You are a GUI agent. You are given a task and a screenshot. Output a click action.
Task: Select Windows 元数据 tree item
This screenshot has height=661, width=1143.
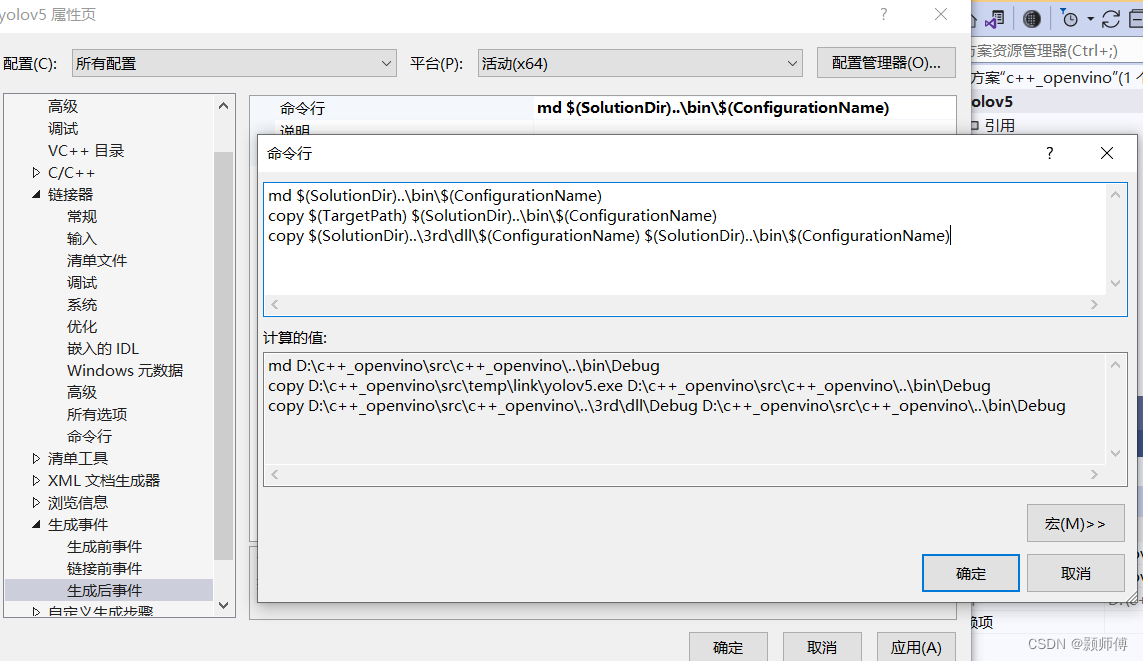click(125, 370)
